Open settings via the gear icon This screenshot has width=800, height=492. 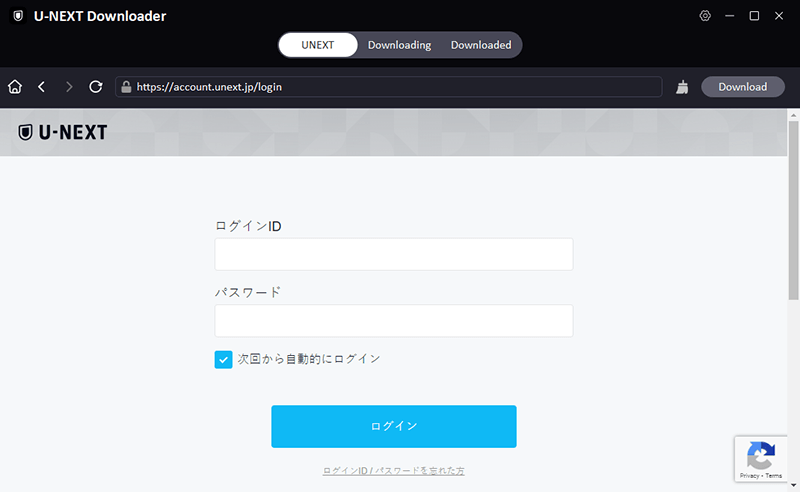pos(705,16)
